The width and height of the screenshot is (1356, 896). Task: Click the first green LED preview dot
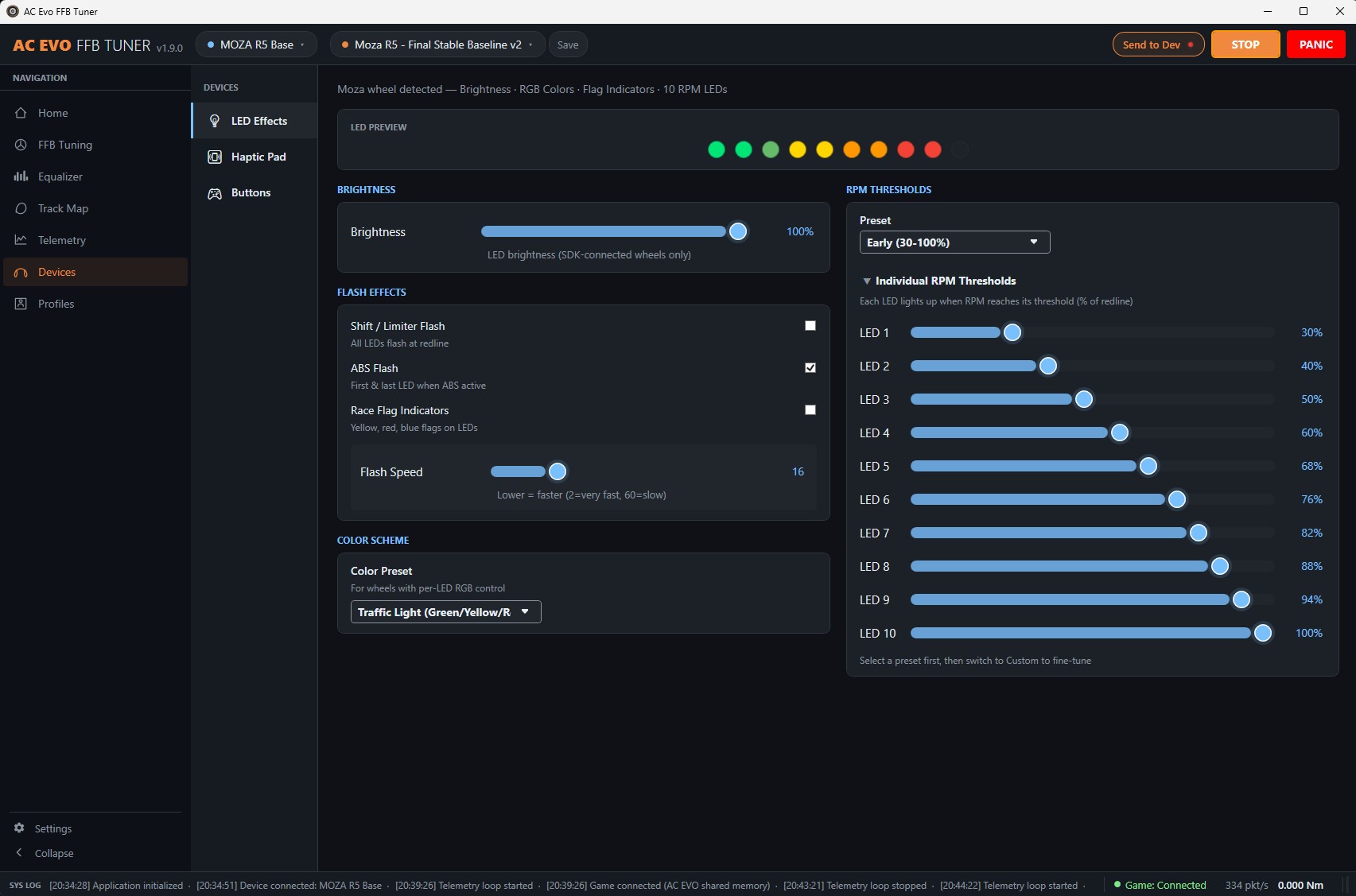[x=717, y=149]
